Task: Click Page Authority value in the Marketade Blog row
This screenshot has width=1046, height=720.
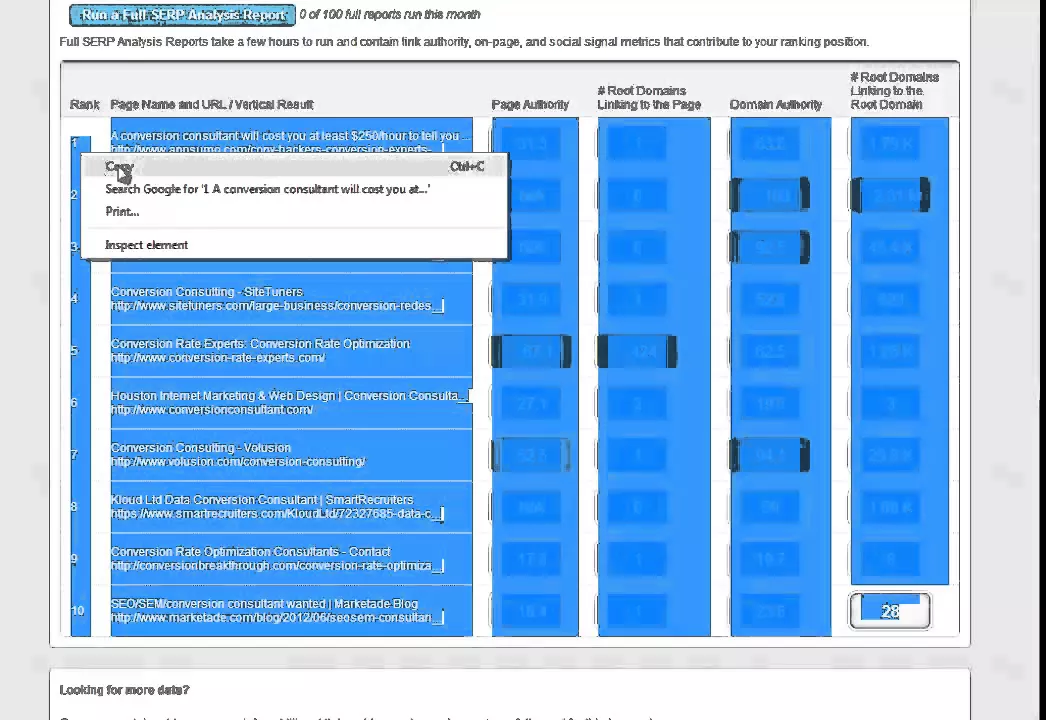Action: coord(531,611)
